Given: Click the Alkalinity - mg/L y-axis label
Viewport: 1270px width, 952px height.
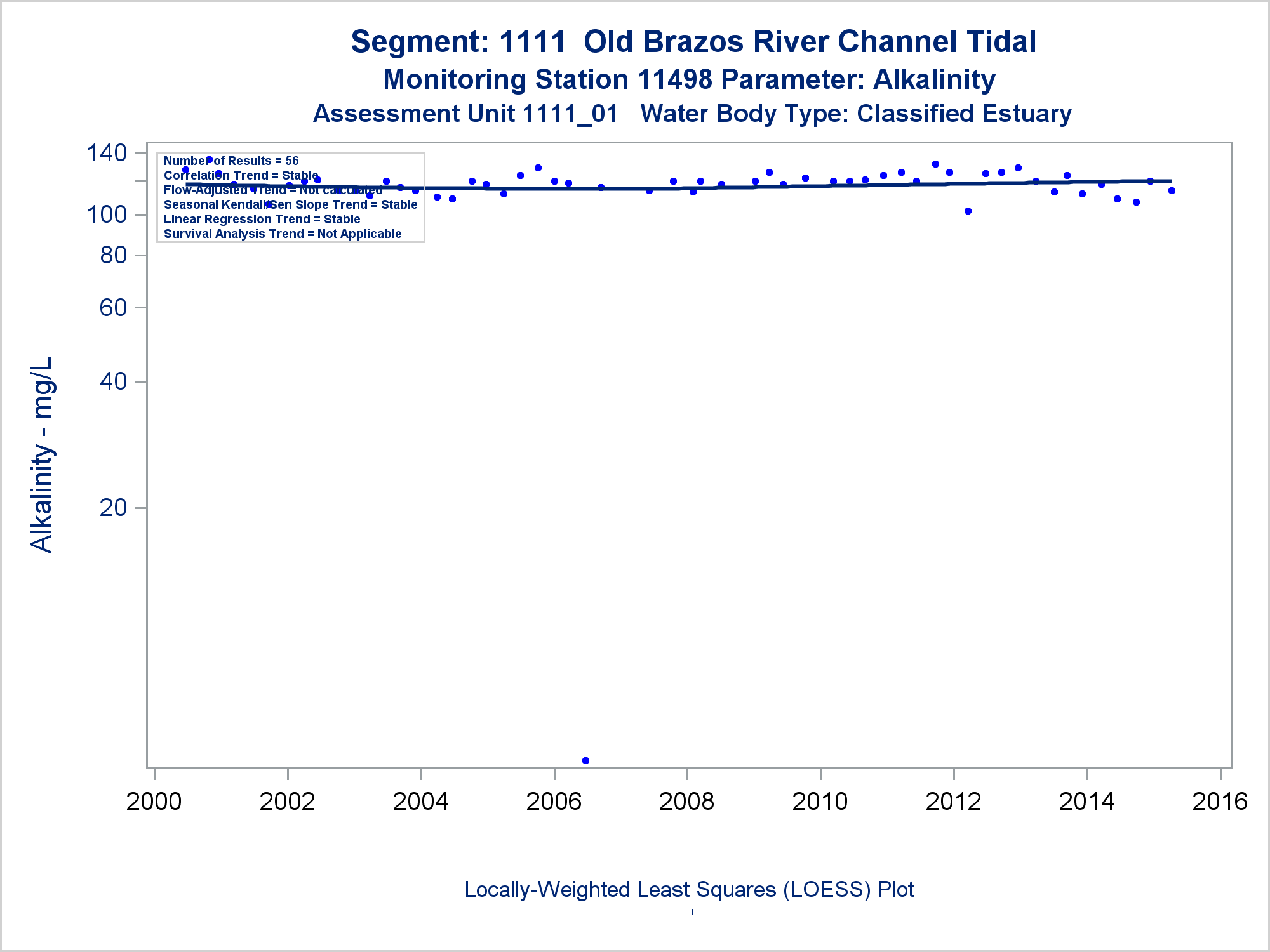Looking at the screenshot, I should [42, 454].
